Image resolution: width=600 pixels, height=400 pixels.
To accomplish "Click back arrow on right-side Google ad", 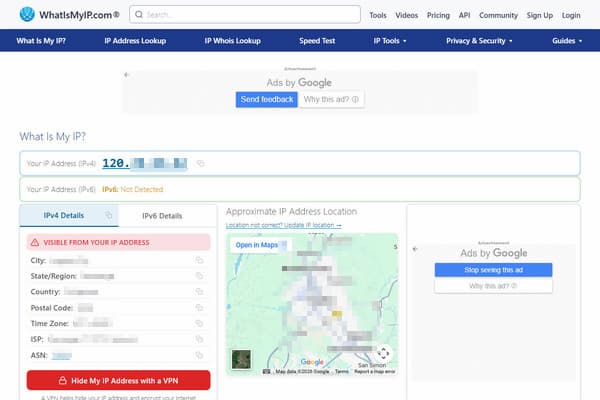I will coord(415,249).
